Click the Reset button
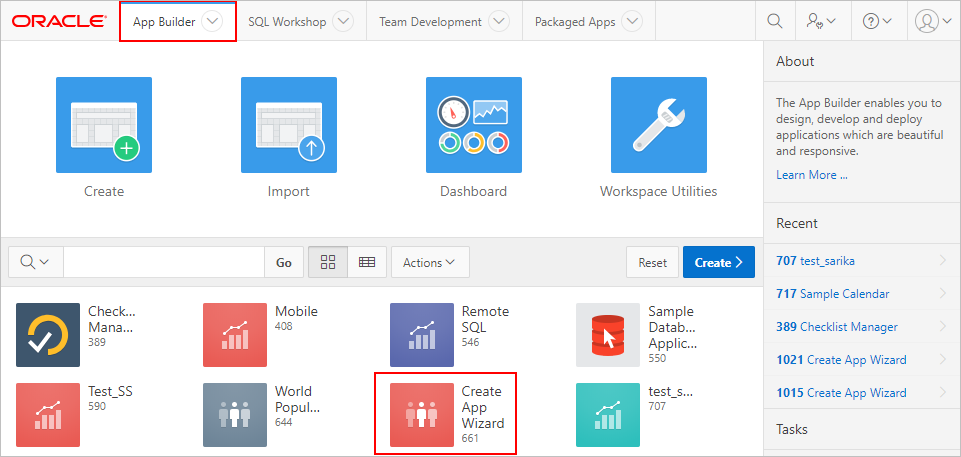This screenshot has width=961, height=457. (652, 262)
